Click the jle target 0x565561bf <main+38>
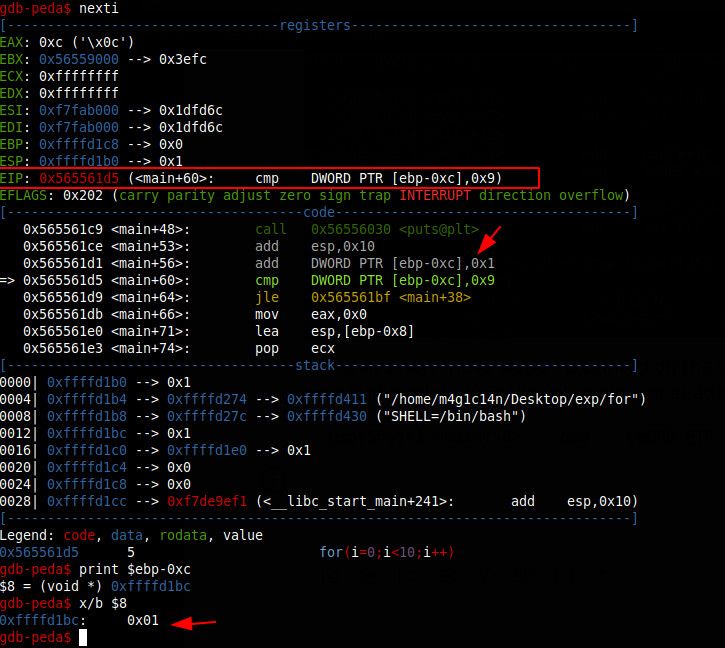 point(391,297)
